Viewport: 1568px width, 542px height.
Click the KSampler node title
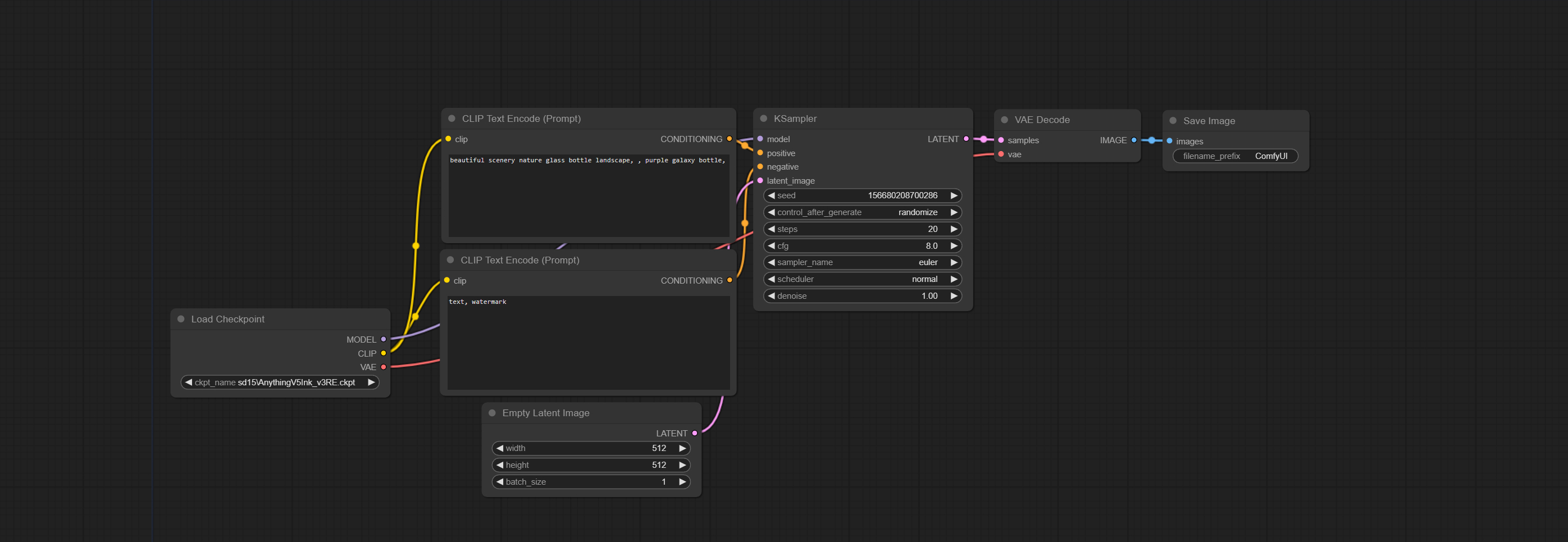click(x=795, y=119)
